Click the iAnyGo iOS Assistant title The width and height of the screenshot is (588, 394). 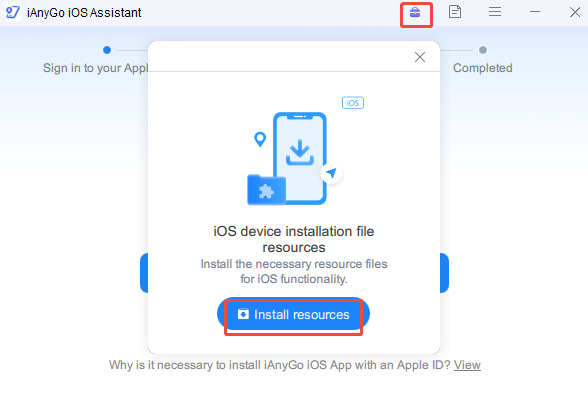pos(84,13)
